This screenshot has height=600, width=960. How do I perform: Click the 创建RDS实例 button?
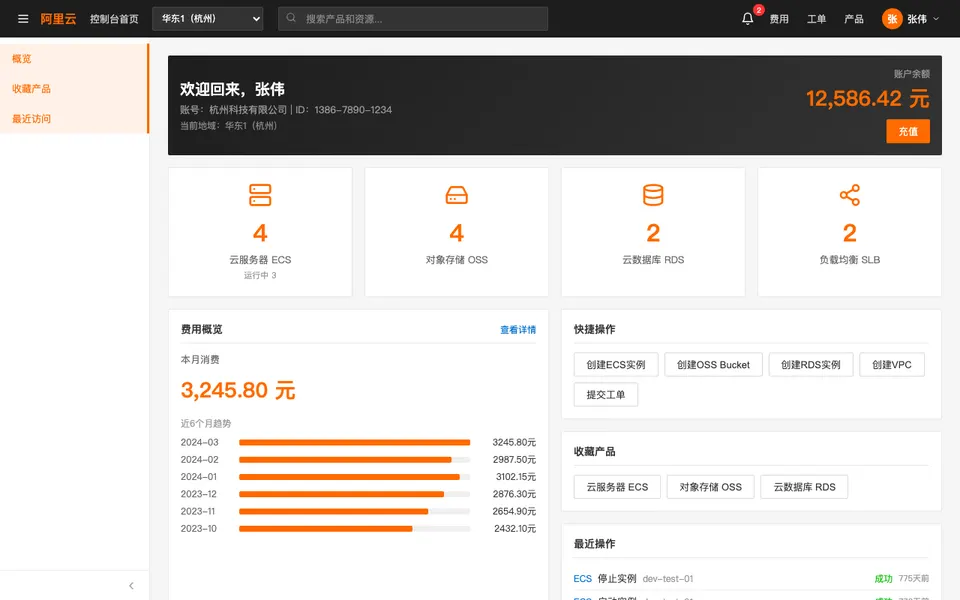811,365
